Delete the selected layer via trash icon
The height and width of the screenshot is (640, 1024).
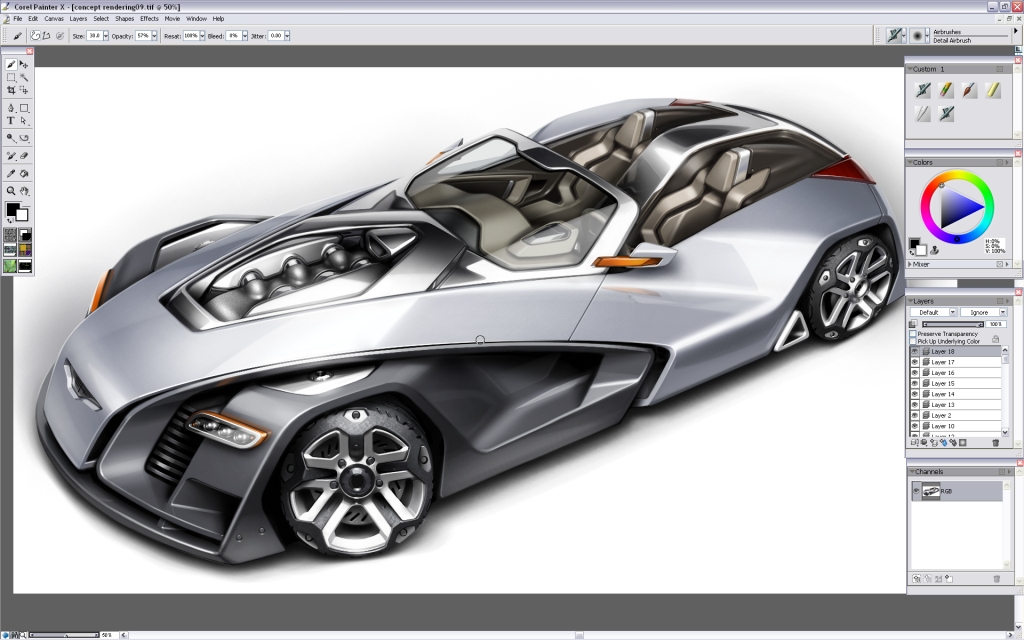(x=996, y=442)
